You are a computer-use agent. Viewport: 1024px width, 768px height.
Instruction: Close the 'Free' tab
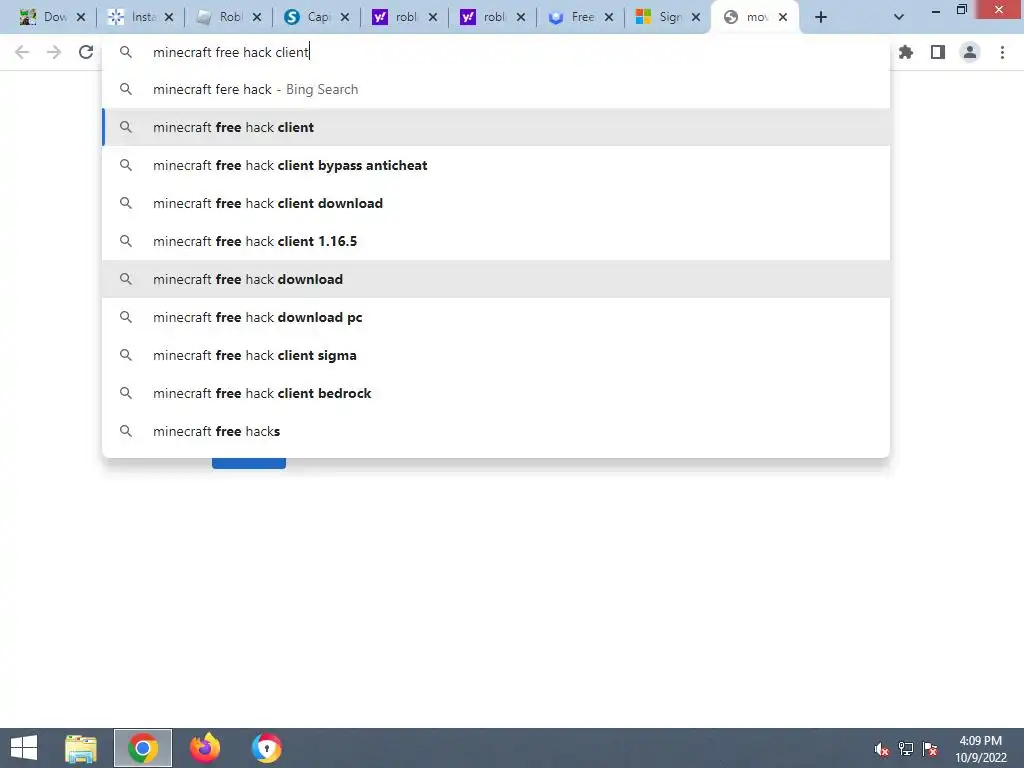tap(609, 18)
